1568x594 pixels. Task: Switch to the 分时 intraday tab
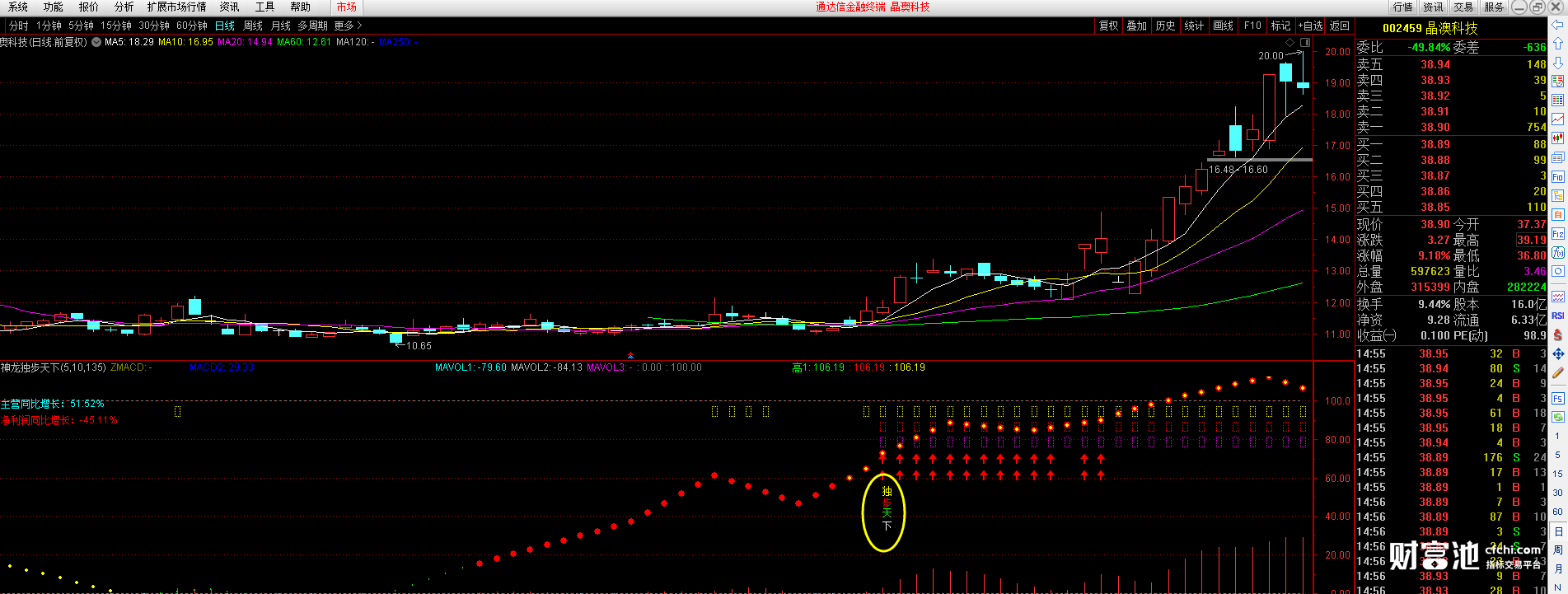coord(18,26)
